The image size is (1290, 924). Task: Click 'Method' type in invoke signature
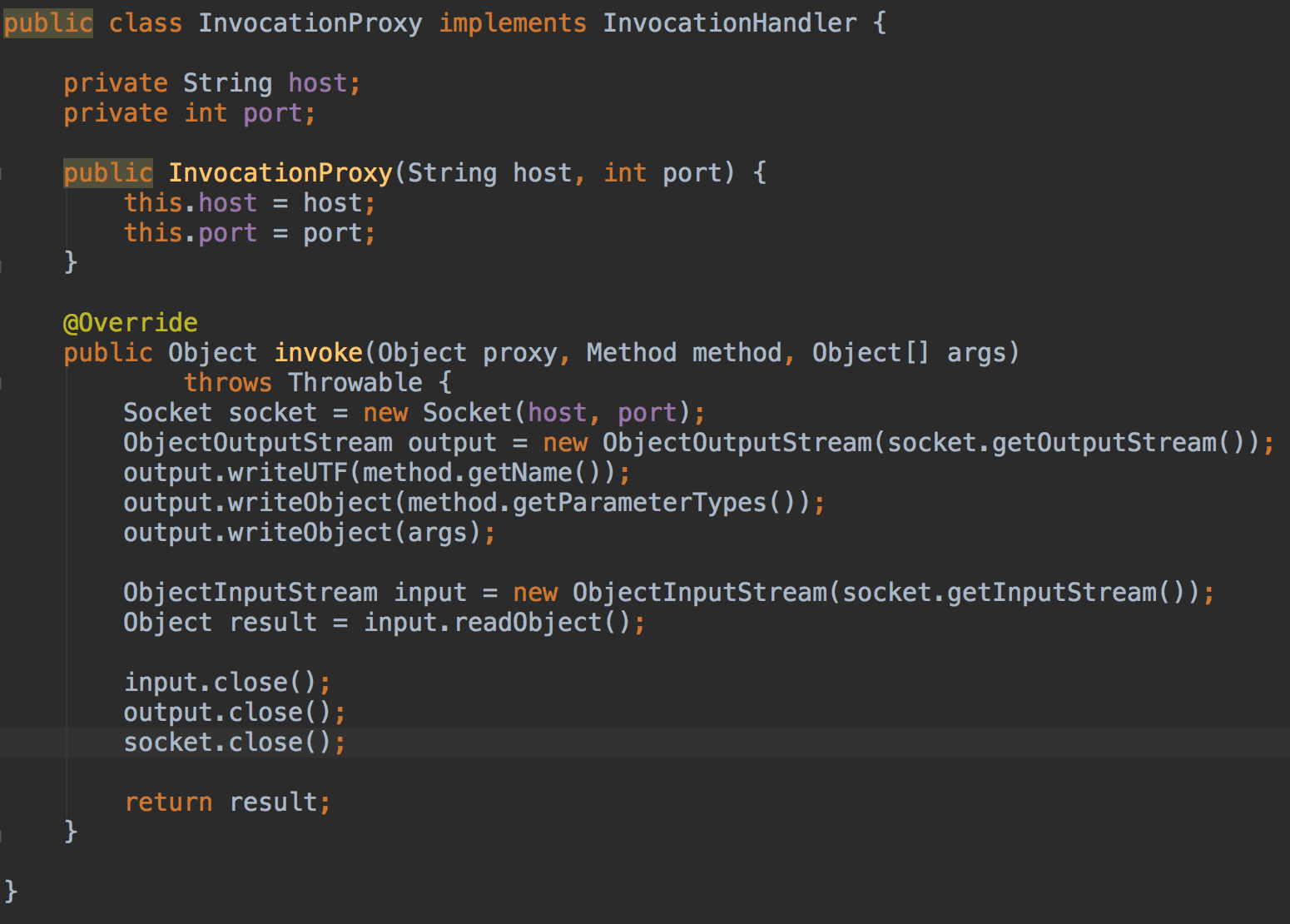632,353
